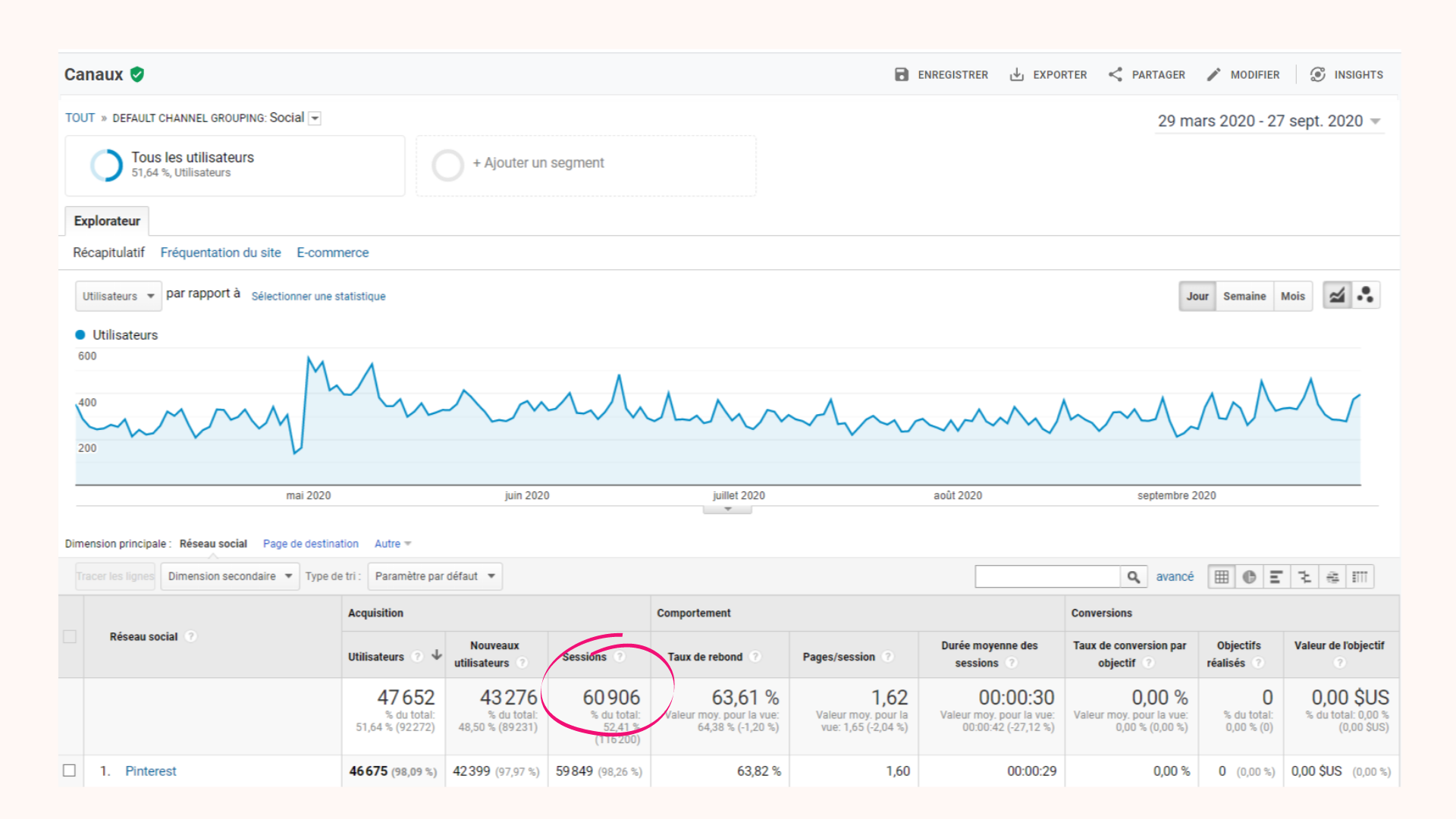
Task: Click the table search magnifier icon
Action: [1133, 577]
